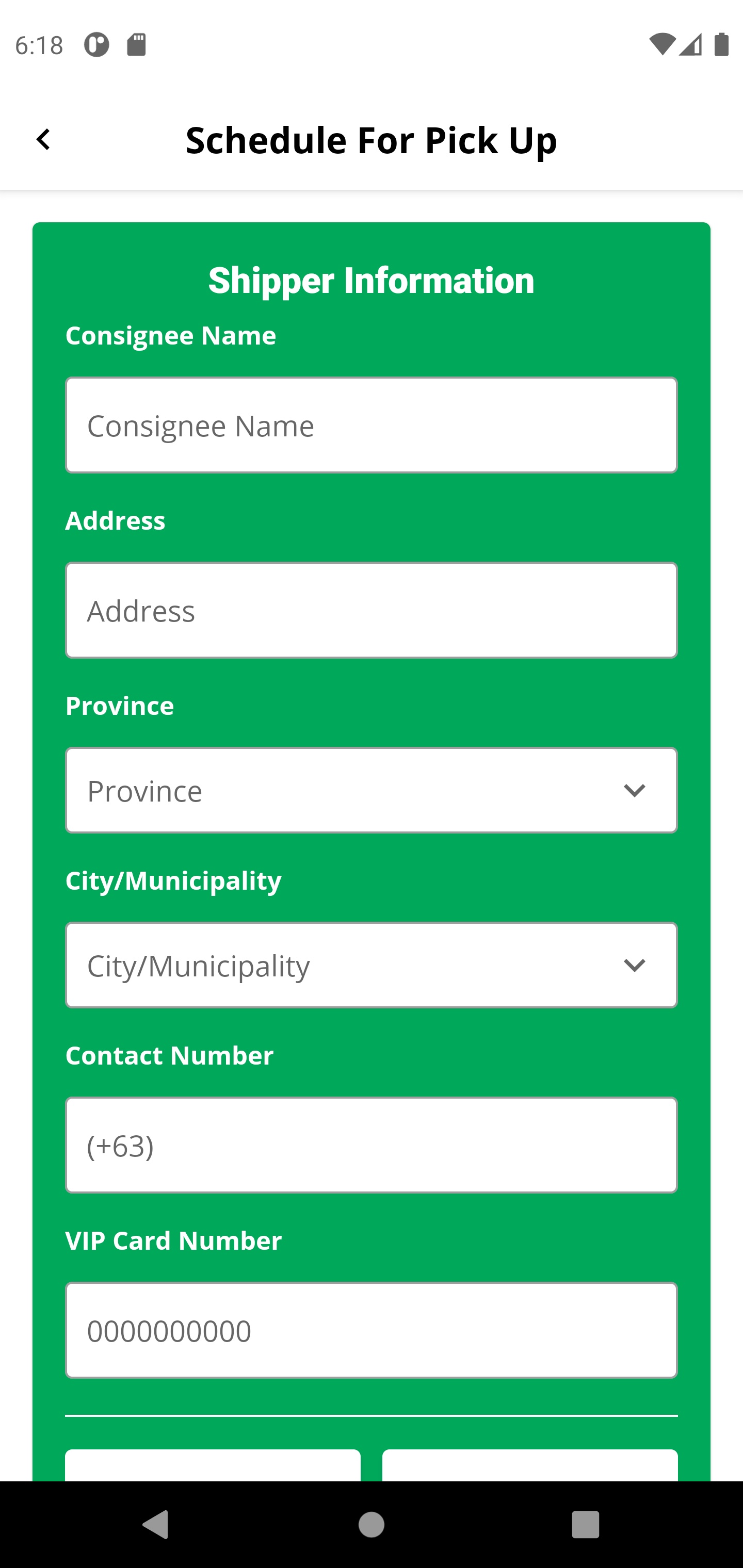
Task: Tap the Wi-Fi status icon
Action: click(x=662, y=44)
